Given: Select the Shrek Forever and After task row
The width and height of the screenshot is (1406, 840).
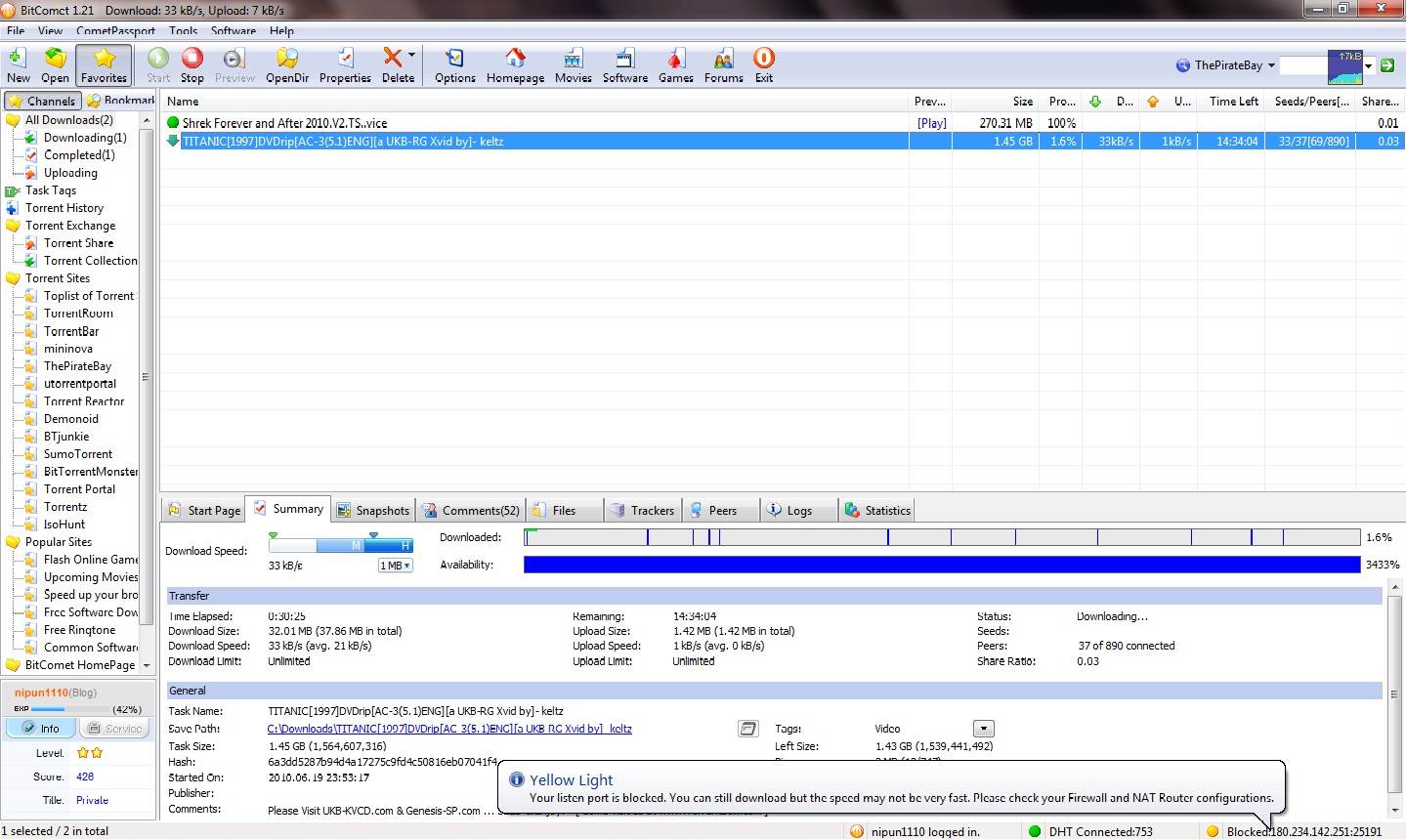Looking at the screenshot, I should (x=782, y=123).
